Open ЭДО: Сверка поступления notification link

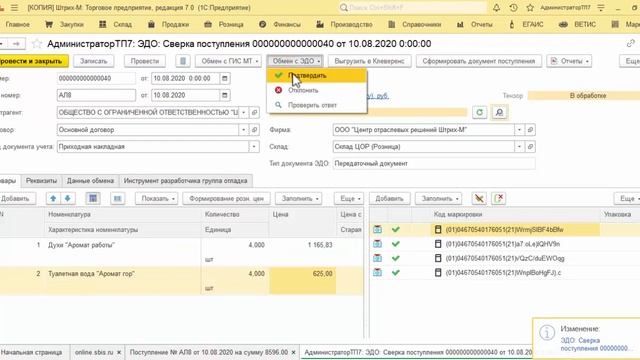[594, 344]
